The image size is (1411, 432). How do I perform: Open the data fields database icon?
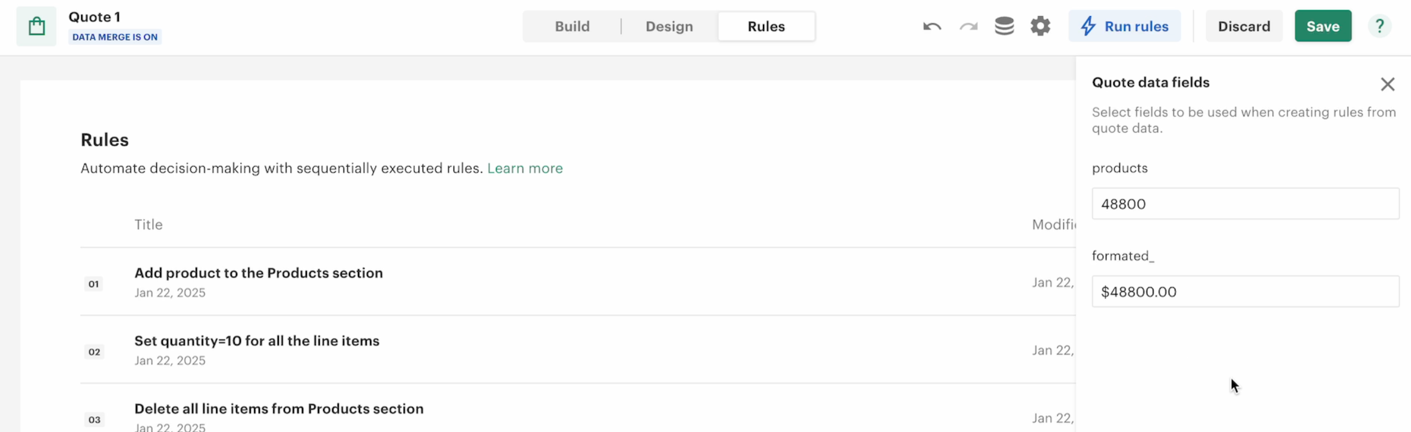(1004, 27)
